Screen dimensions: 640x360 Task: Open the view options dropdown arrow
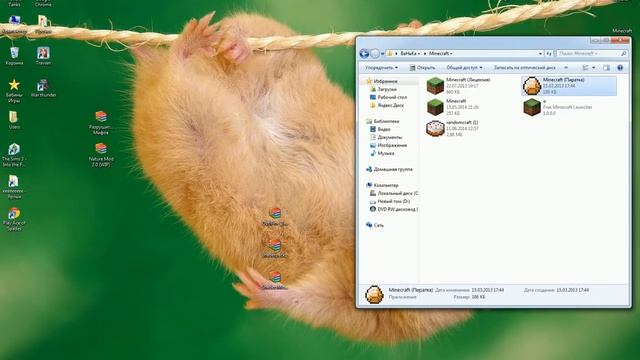pyautogui.click(x=593, y=68)
